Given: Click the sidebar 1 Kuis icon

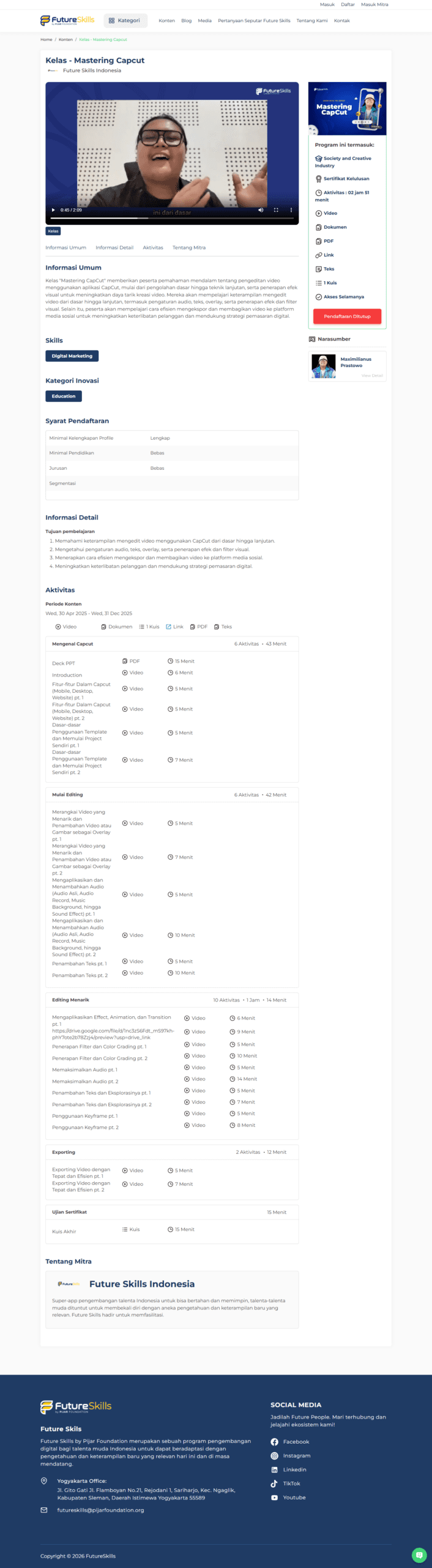Looking at the screenshot, I should [319, 283].
